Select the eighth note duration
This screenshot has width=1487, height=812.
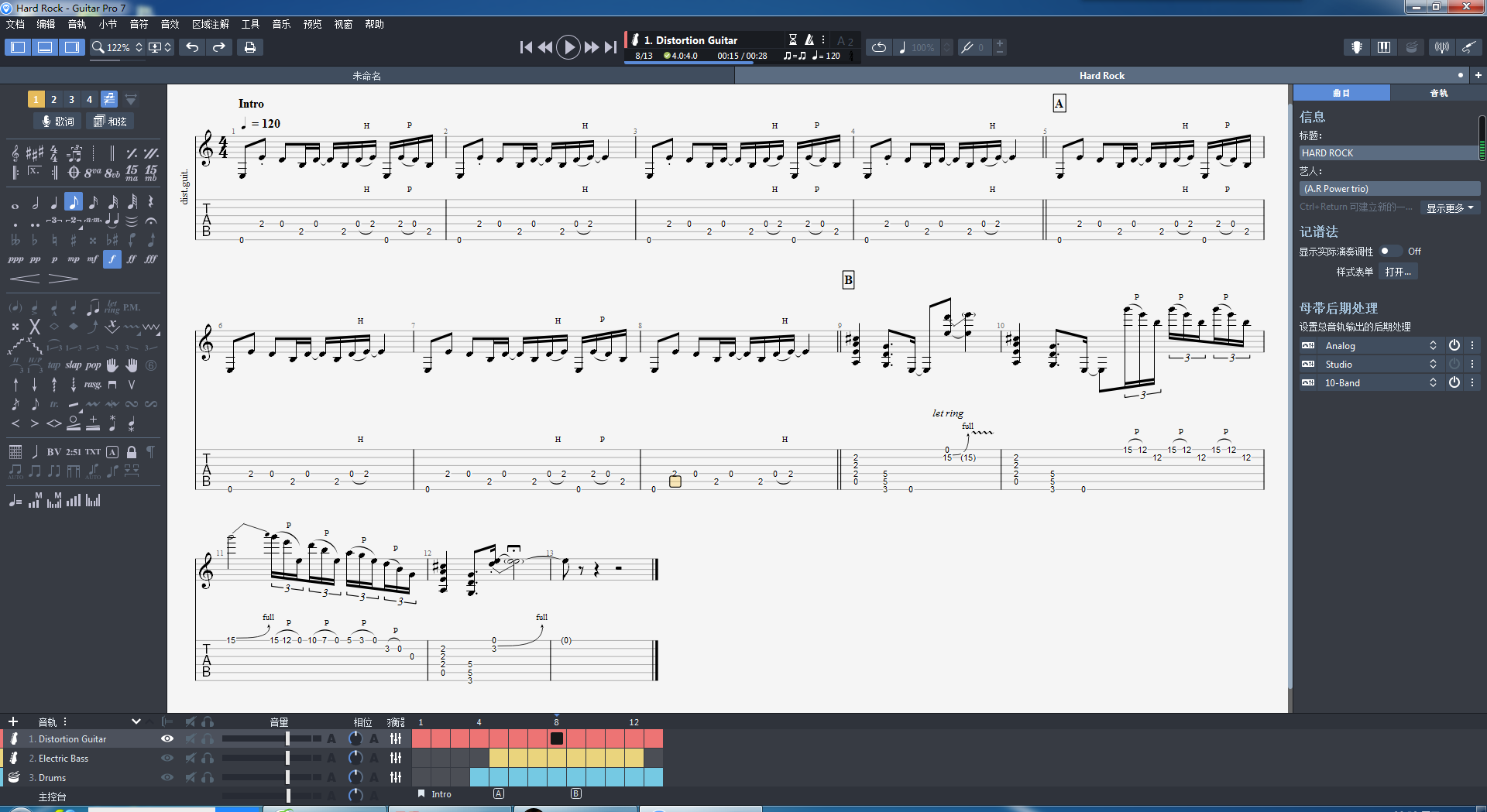pos(74,203)
